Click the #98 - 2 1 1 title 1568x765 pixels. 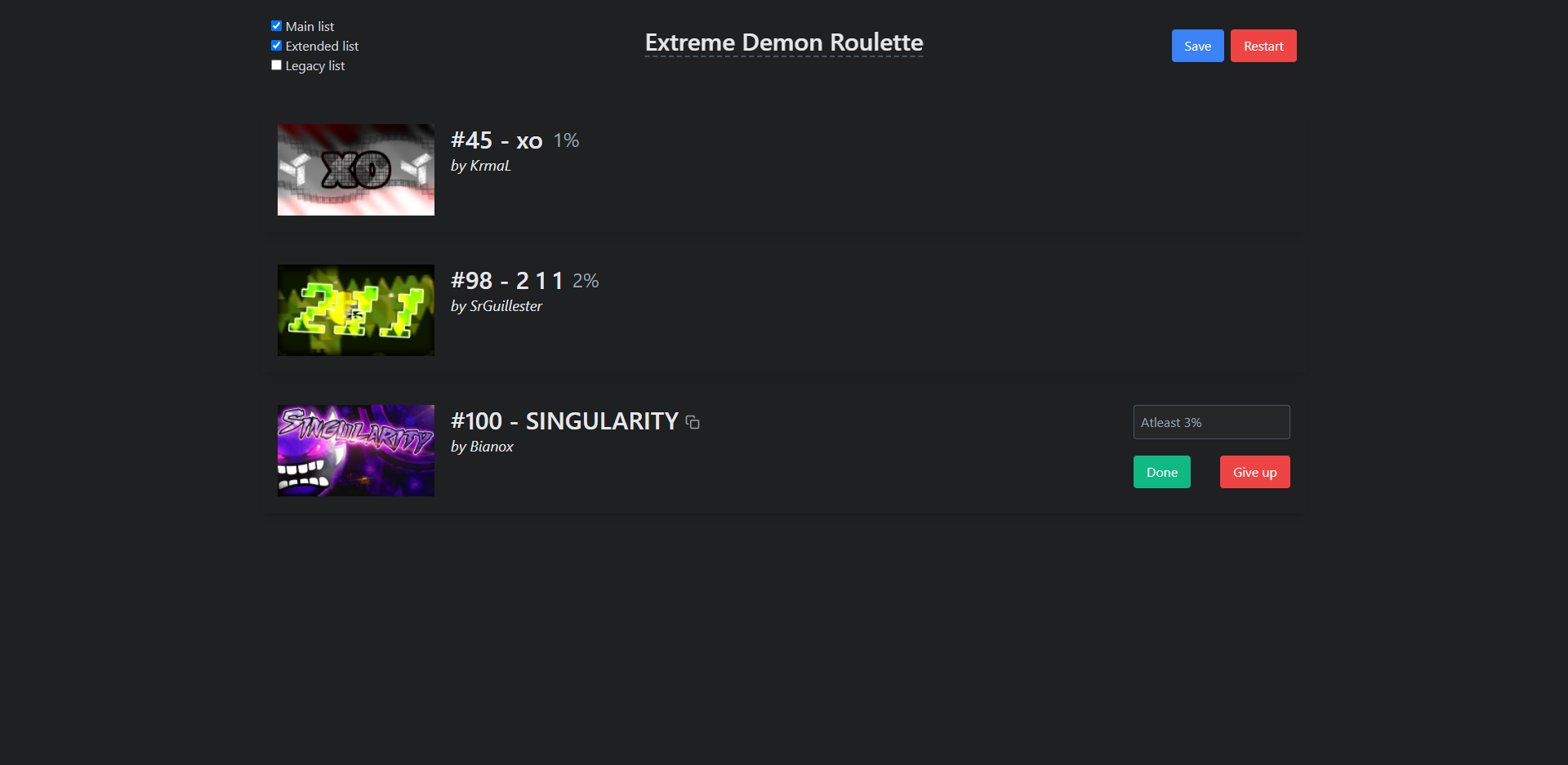pyautogui.click(x=507, y=281)
